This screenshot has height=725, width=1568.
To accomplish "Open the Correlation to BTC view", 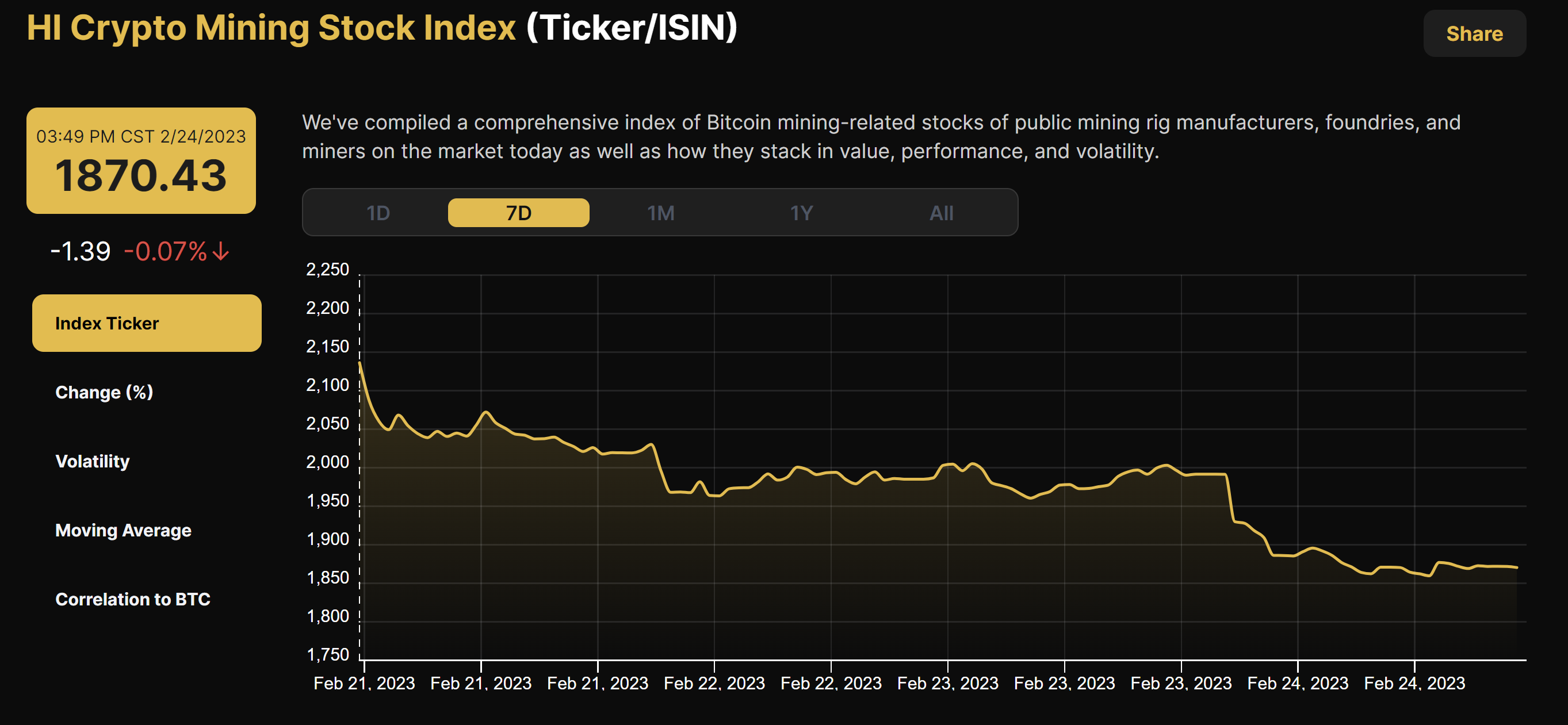I will [133, 599].
